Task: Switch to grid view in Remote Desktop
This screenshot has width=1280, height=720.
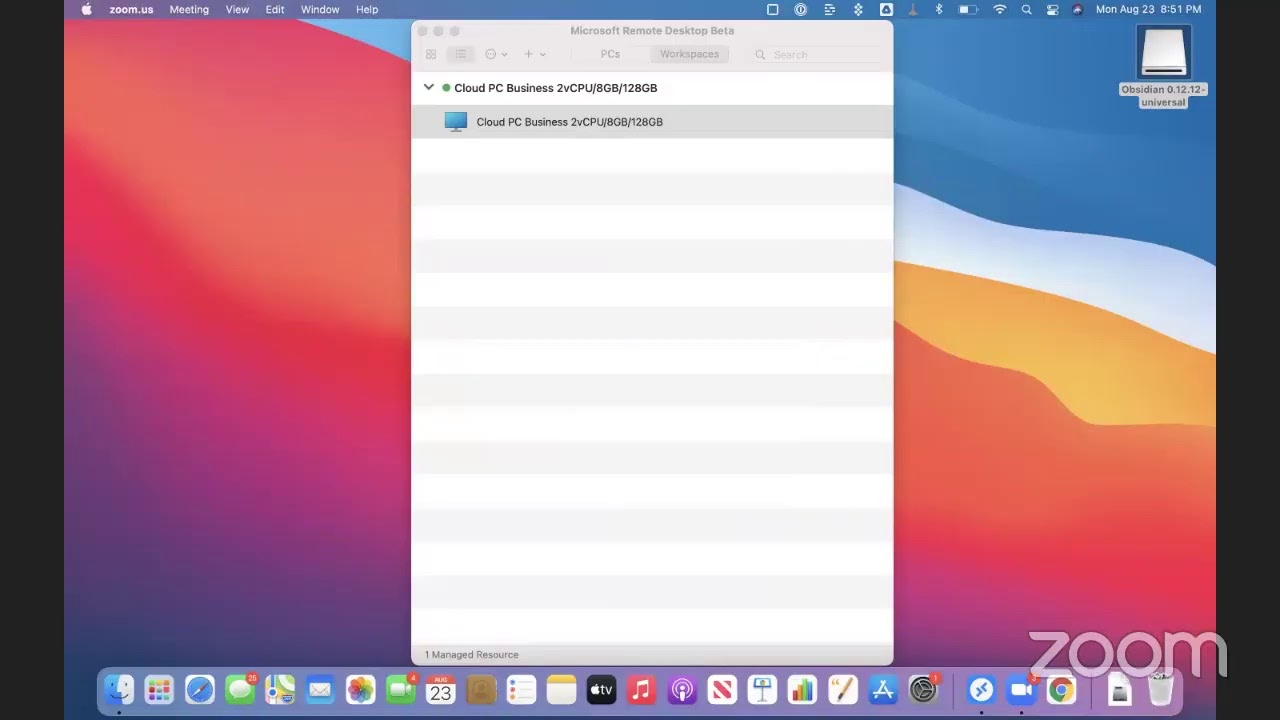Action: pyautogui.click(x=431, y=54)
